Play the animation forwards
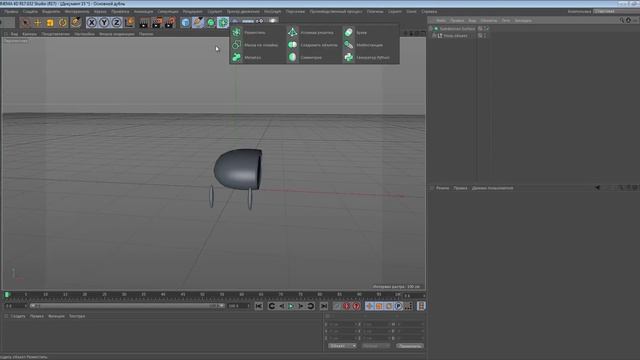 [291, 306]
